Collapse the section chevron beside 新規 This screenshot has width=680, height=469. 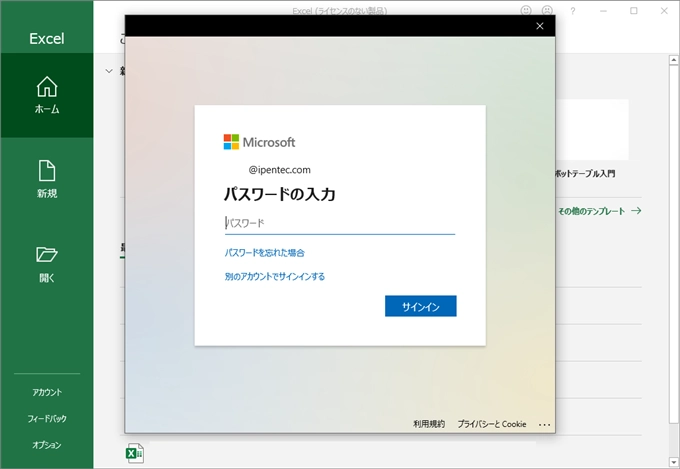tap(109, 71)
